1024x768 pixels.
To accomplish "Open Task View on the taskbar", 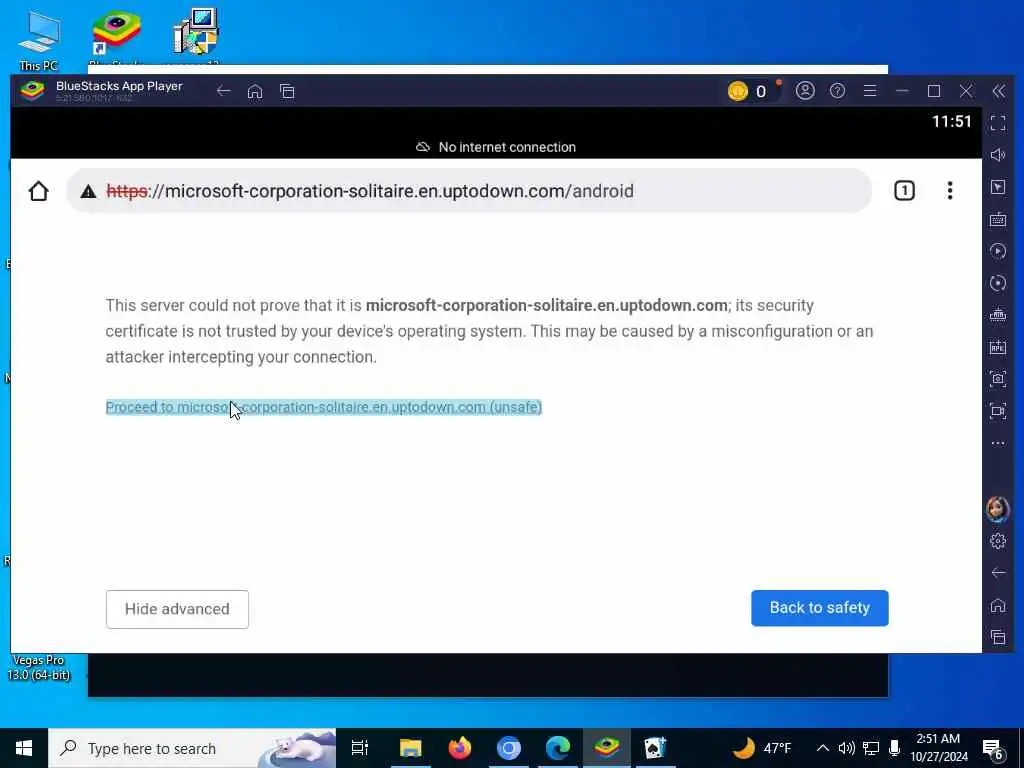I will (360, 748).
